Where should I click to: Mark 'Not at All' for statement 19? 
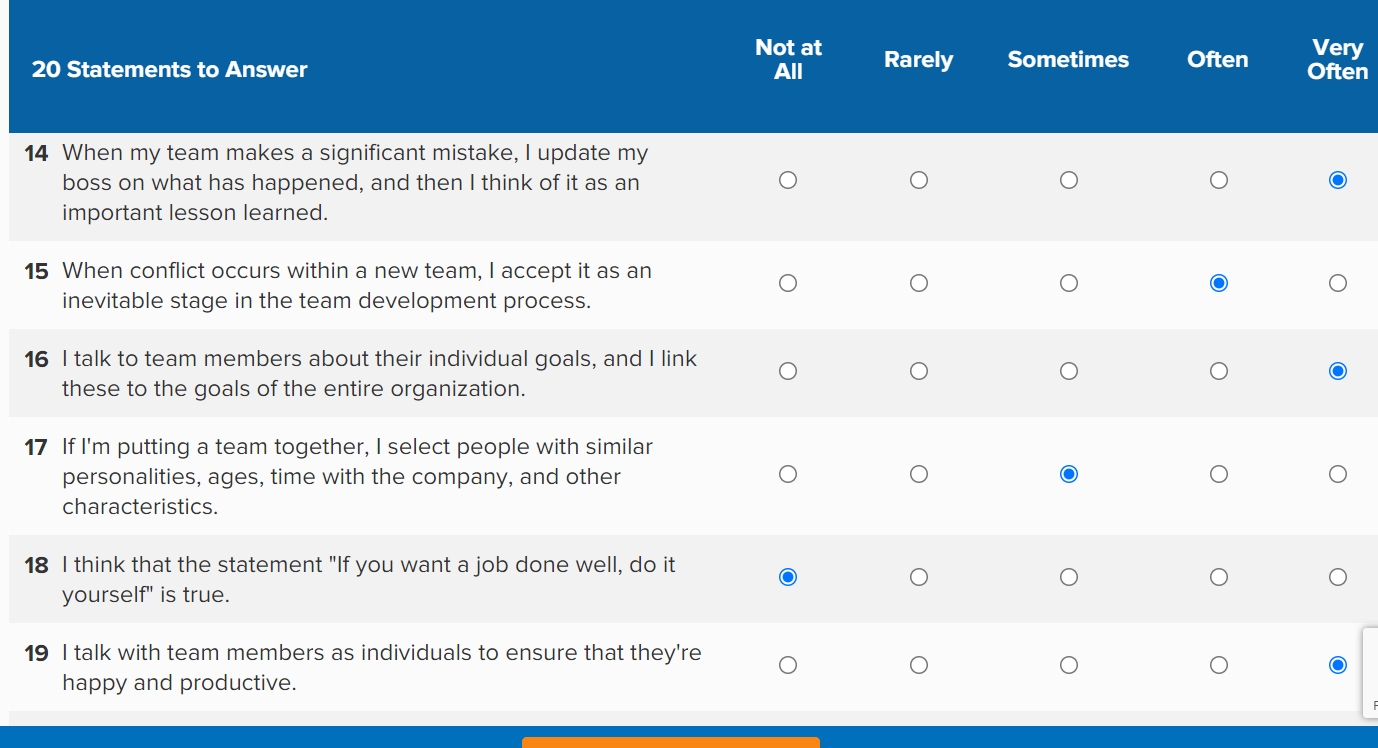coord(788,665)
